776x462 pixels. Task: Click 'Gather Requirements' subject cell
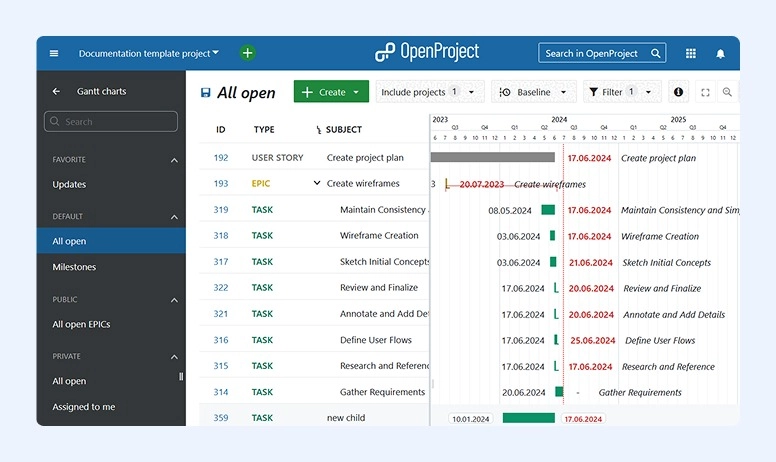(x=383, y=392)
